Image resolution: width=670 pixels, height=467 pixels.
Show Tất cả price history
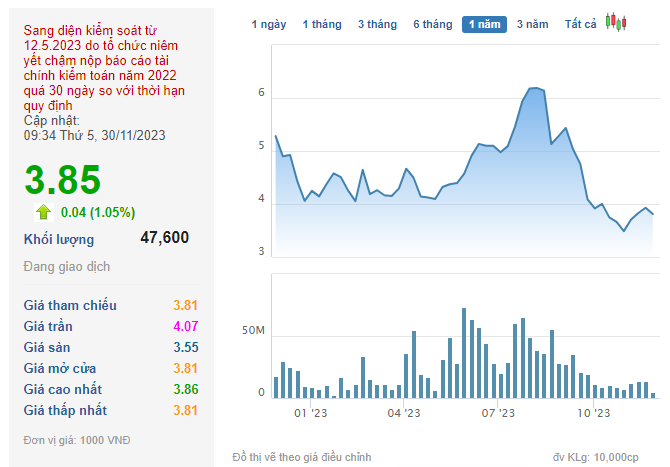tap(580, 23)
